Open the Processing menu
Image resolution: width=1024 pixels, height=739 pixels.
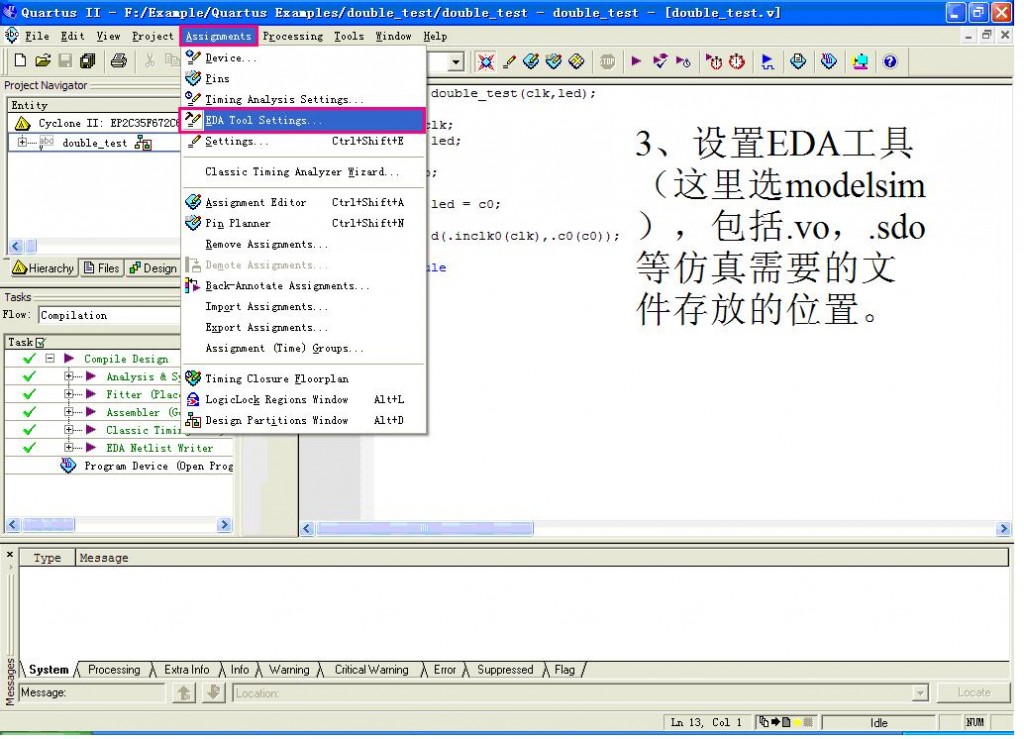295,37
